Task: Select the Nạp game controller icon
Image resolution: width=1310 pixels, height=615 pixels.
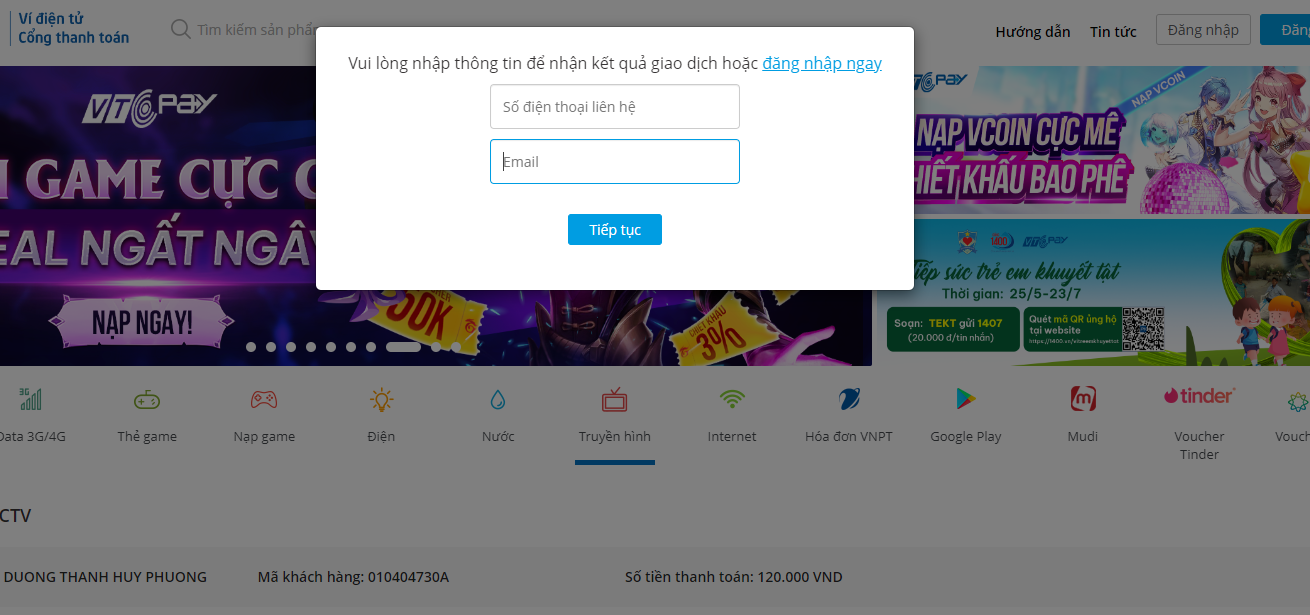Action: click(264, 400)
